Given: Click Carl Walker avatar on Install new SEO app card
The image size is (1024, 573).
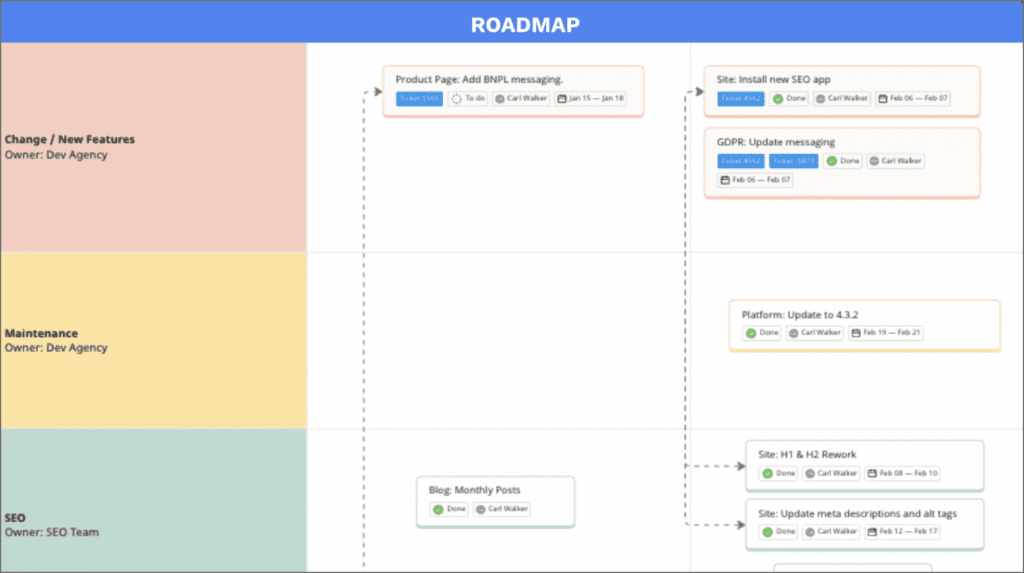Looking at the screenshot, I should pyautogui.click(x=821, y=99).
